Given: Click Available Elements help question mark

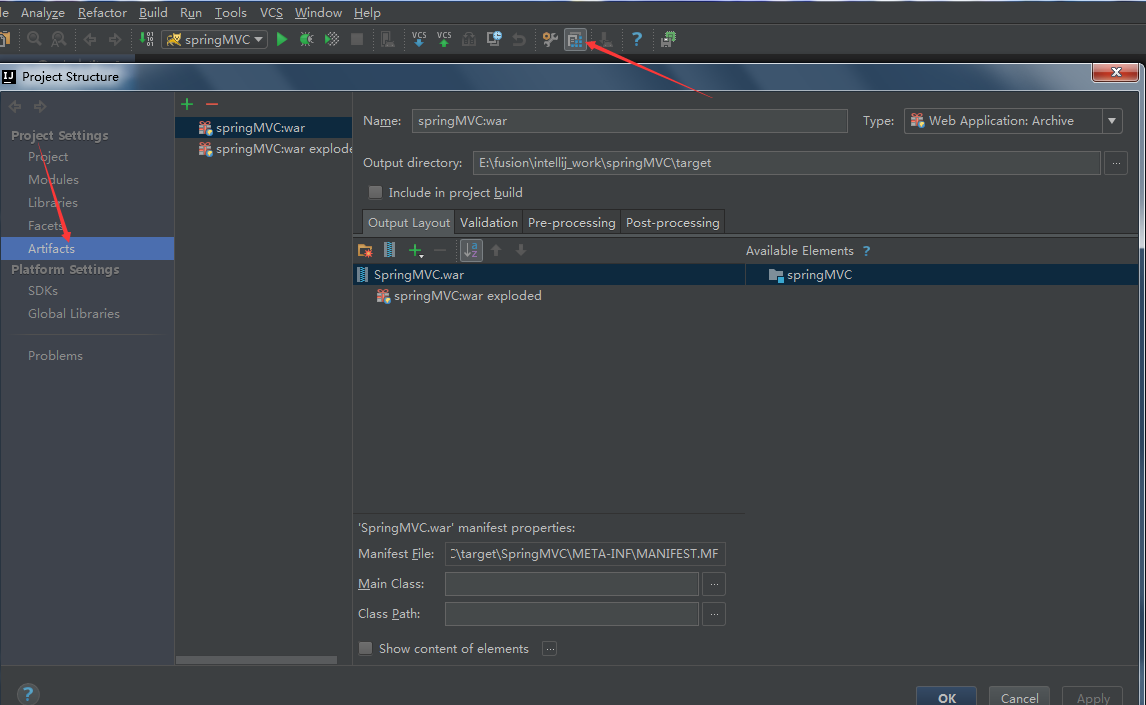Looking at the screenshot, I should [866, 251].
